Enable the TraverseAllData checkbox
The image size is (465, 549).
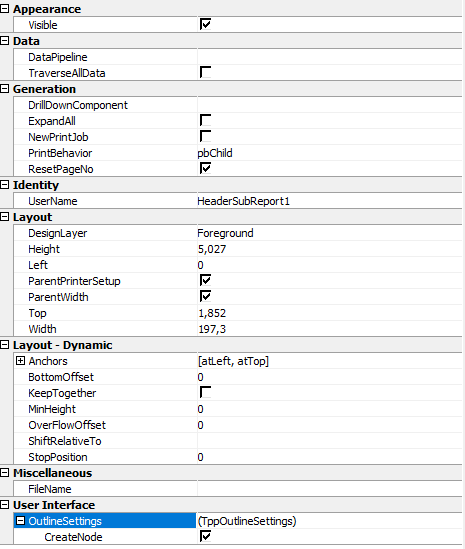click(x=205, y=72)
